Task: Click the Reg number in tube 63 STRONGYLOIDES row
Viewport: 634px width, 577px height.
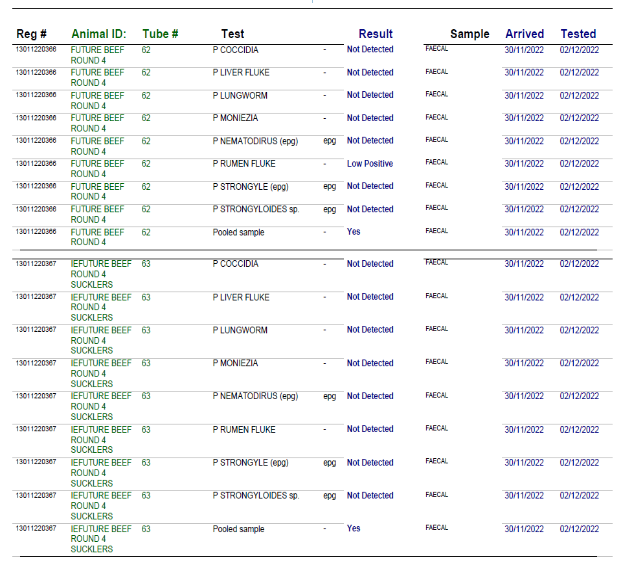Action: point(36,495)
